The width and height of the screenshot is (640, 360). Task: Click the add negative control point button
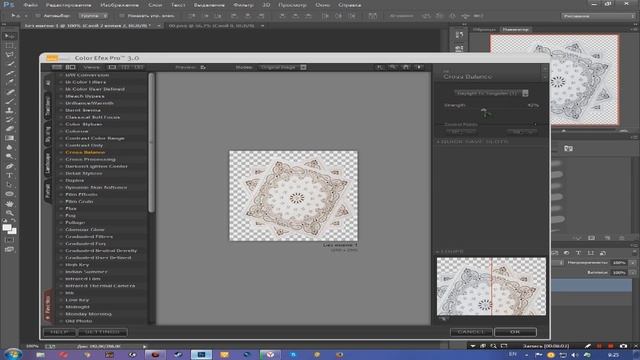522,131
